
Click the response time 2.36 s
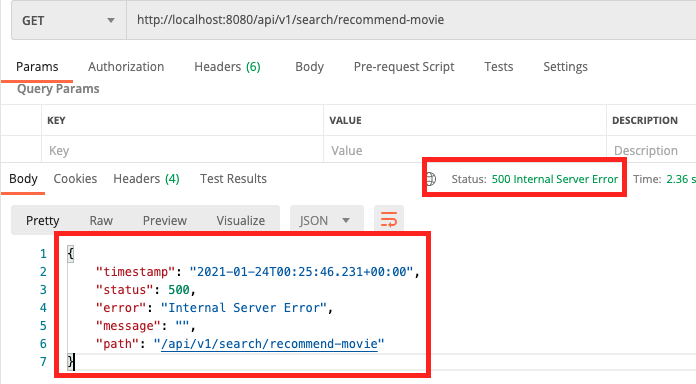681,179
